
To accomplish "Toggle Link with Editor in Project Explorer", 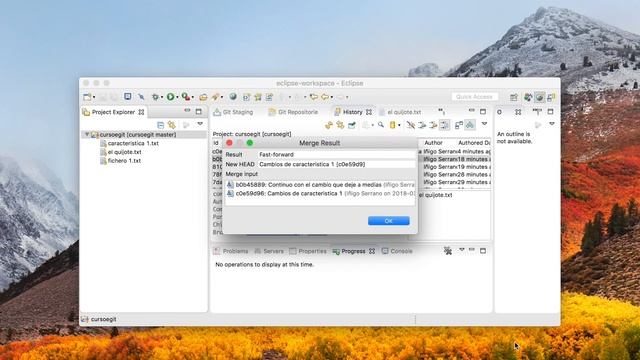I will 172,124.
